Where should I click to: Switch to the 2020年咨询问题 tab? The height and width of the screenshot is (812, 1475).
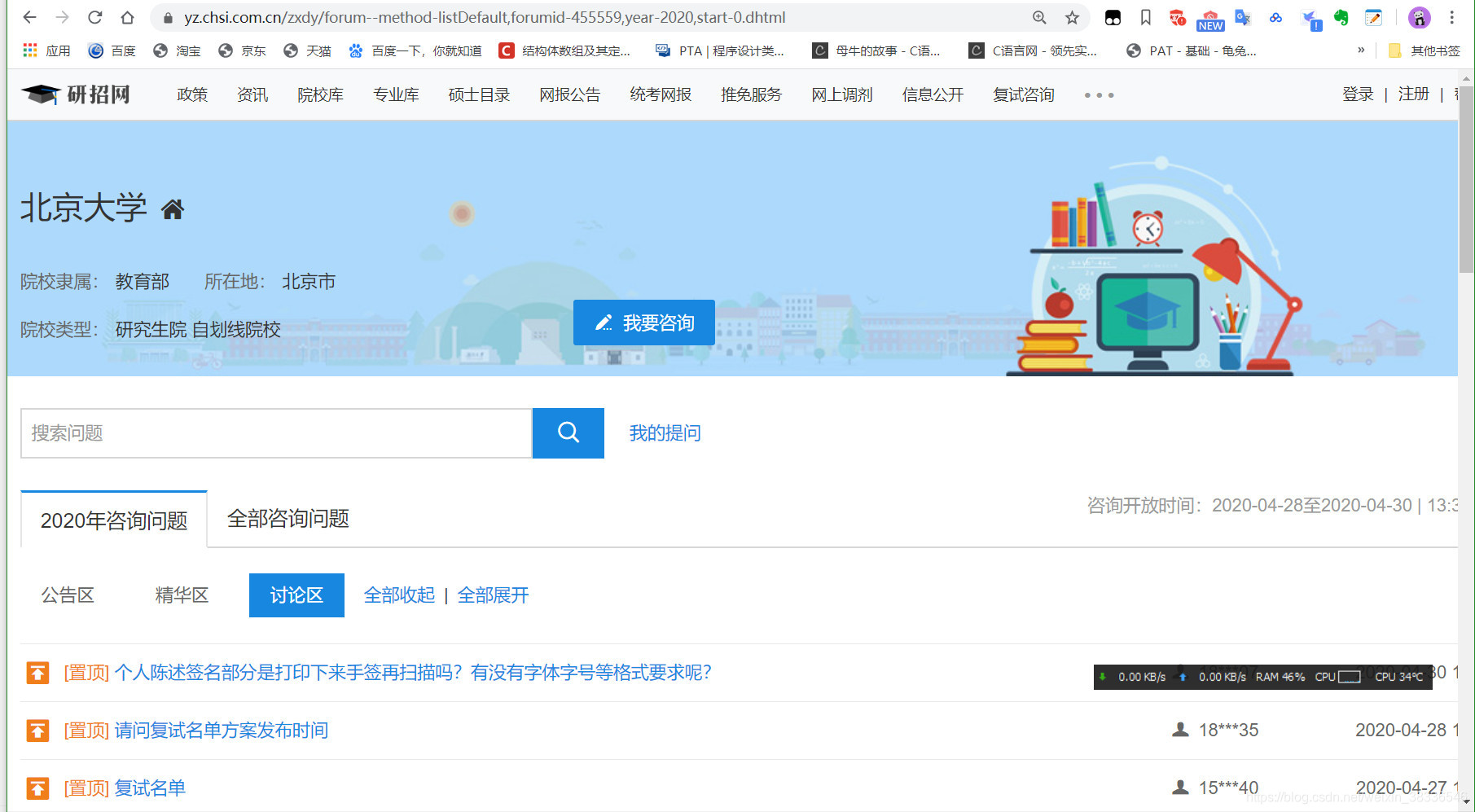(x=114, y=520)
